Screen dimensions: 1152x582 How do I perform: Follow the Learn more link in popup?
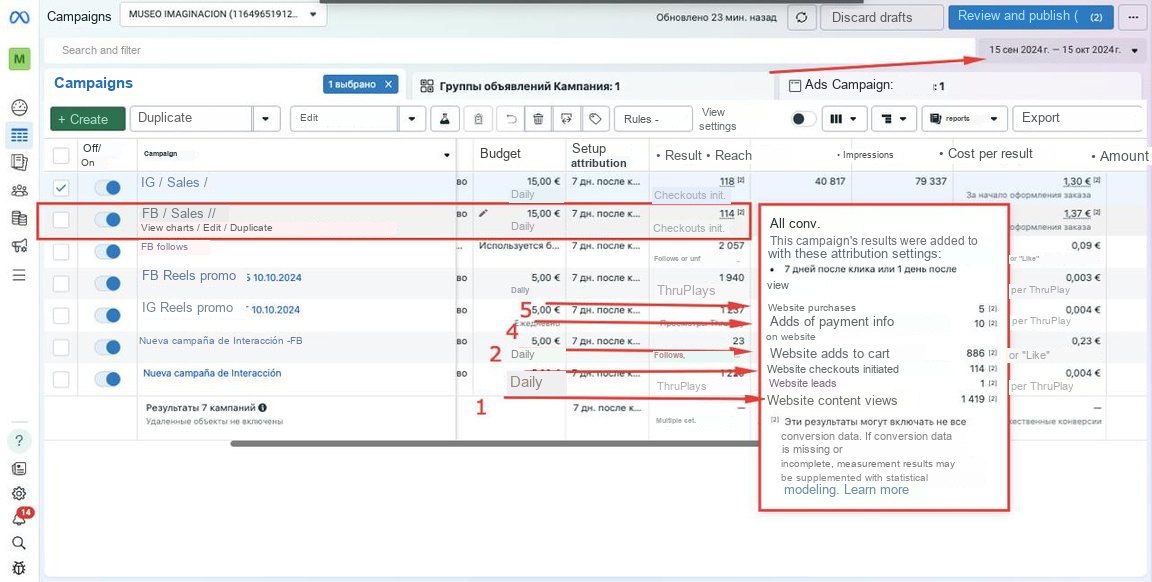[x=876, y=489]
